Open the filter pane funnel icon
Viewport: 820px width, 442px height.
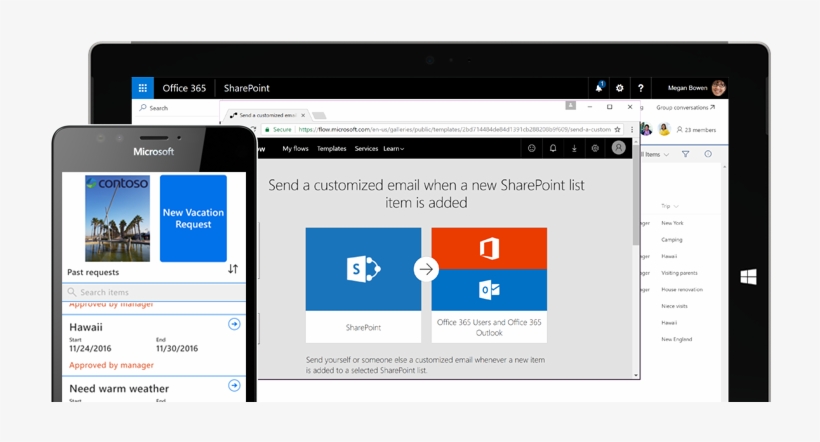[x=686, y=155]
